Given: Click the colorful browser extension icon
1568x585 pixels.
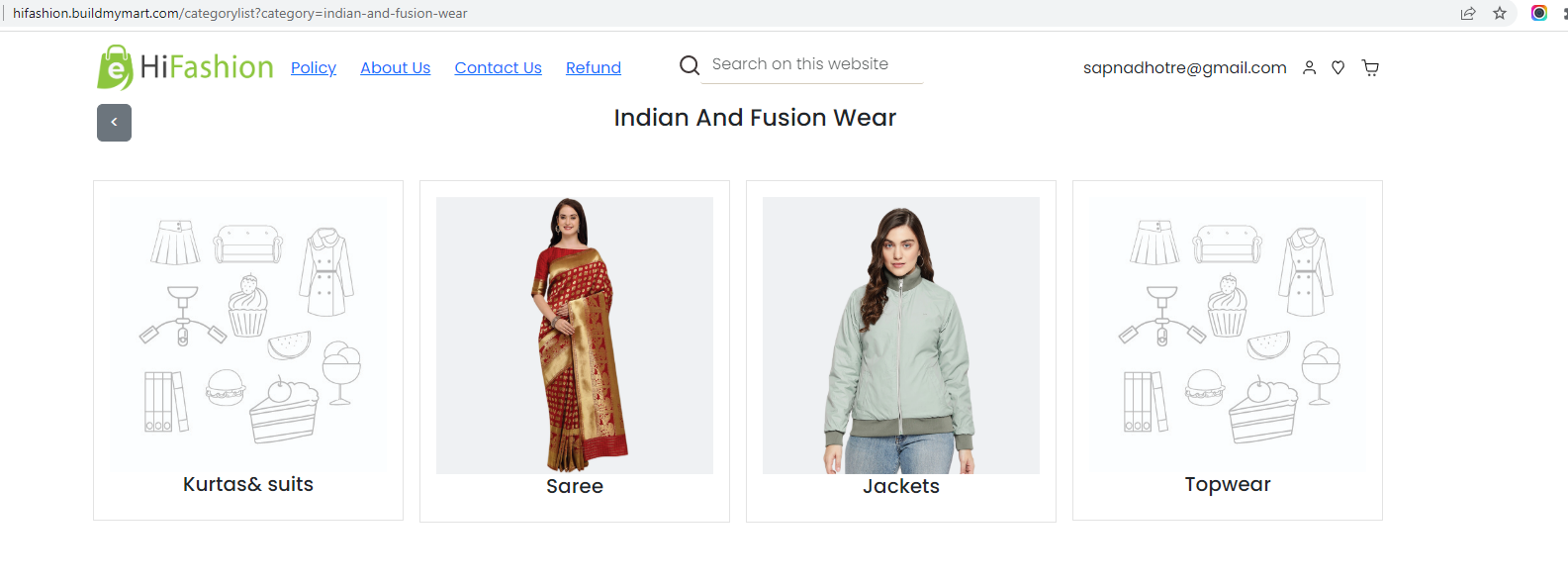Looking at the screenshot, I should pos(1539,13).
